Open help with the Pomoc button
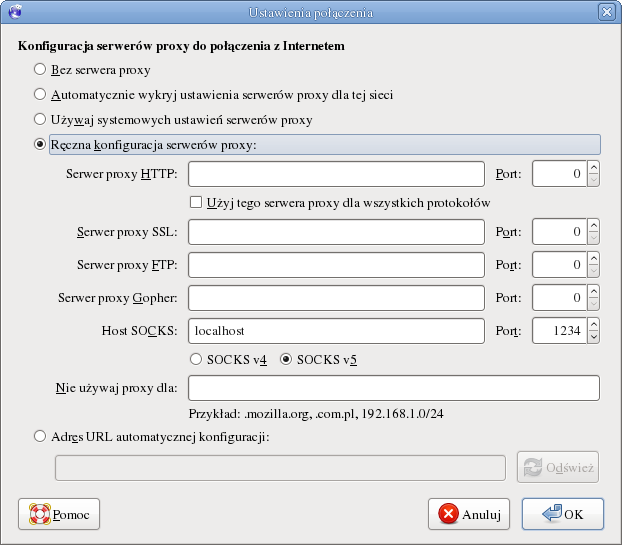622x545 pixels. point(60,514)
